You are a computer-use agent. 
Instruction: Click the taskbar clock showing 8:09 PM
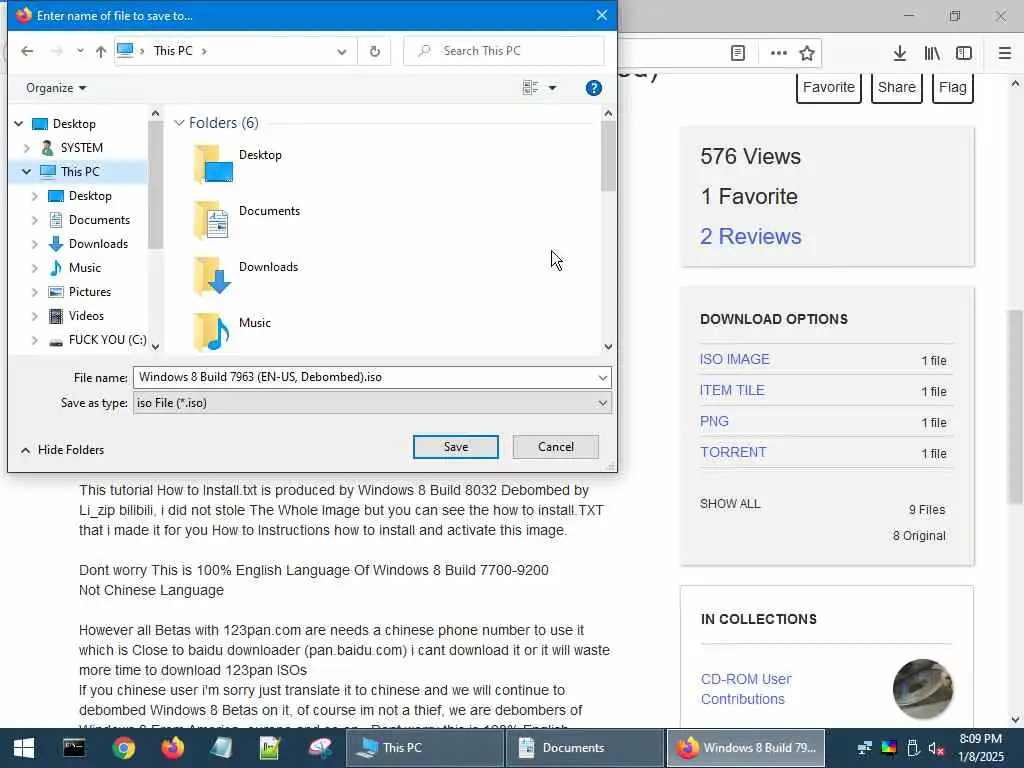coord(980,748)
